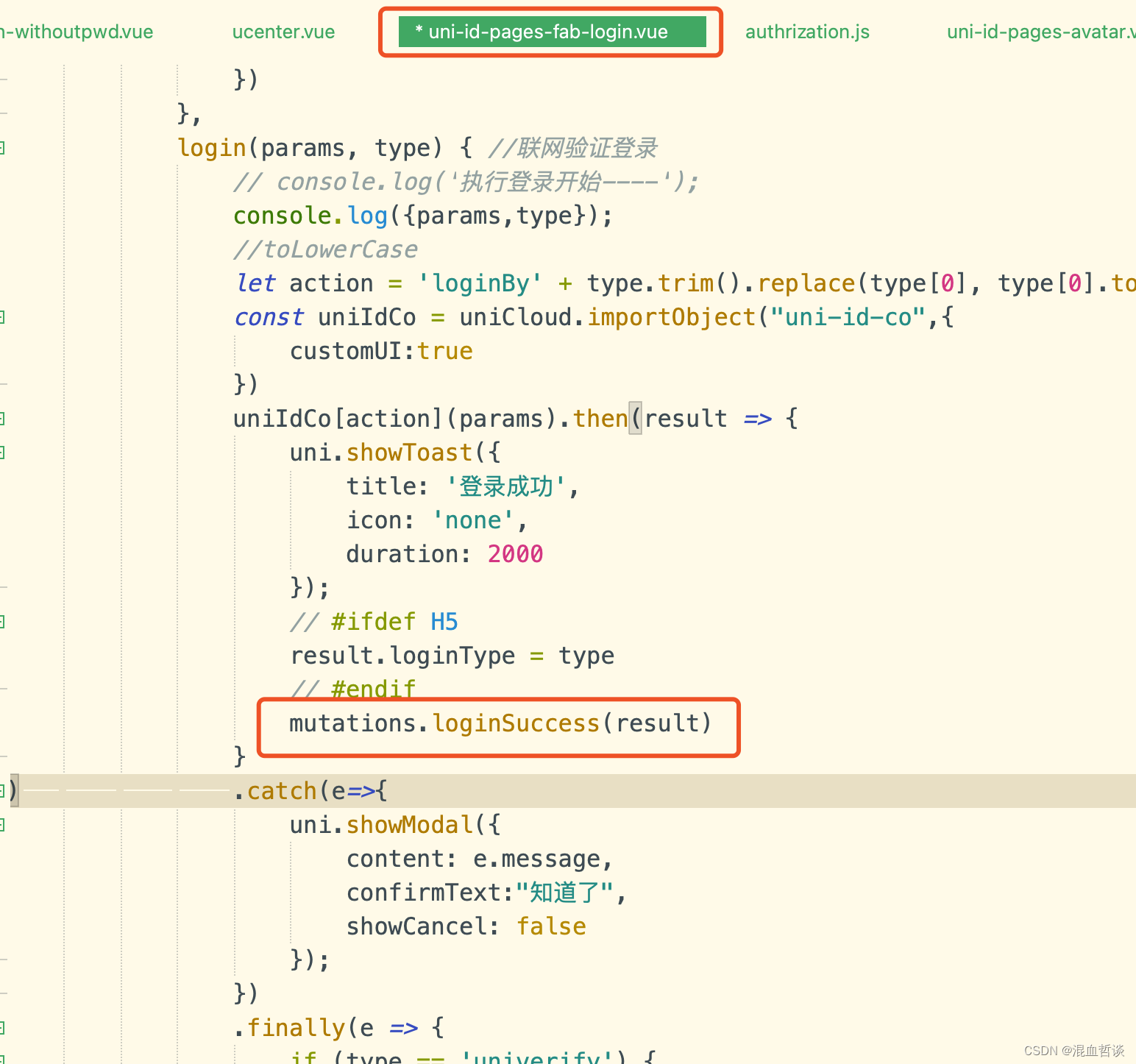Select the uni-id-pages-fab-login.vue tab
This screenshot has width=1136, height=1064.
[552, 32]
